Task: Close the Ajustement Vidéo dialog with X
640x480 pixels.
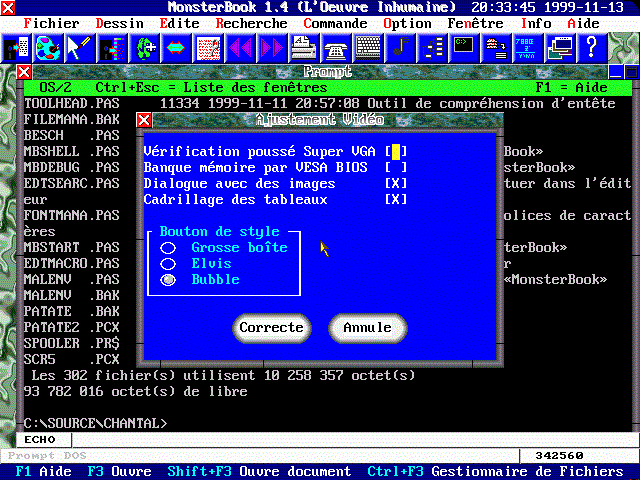Action: click(x=144, y=120)
